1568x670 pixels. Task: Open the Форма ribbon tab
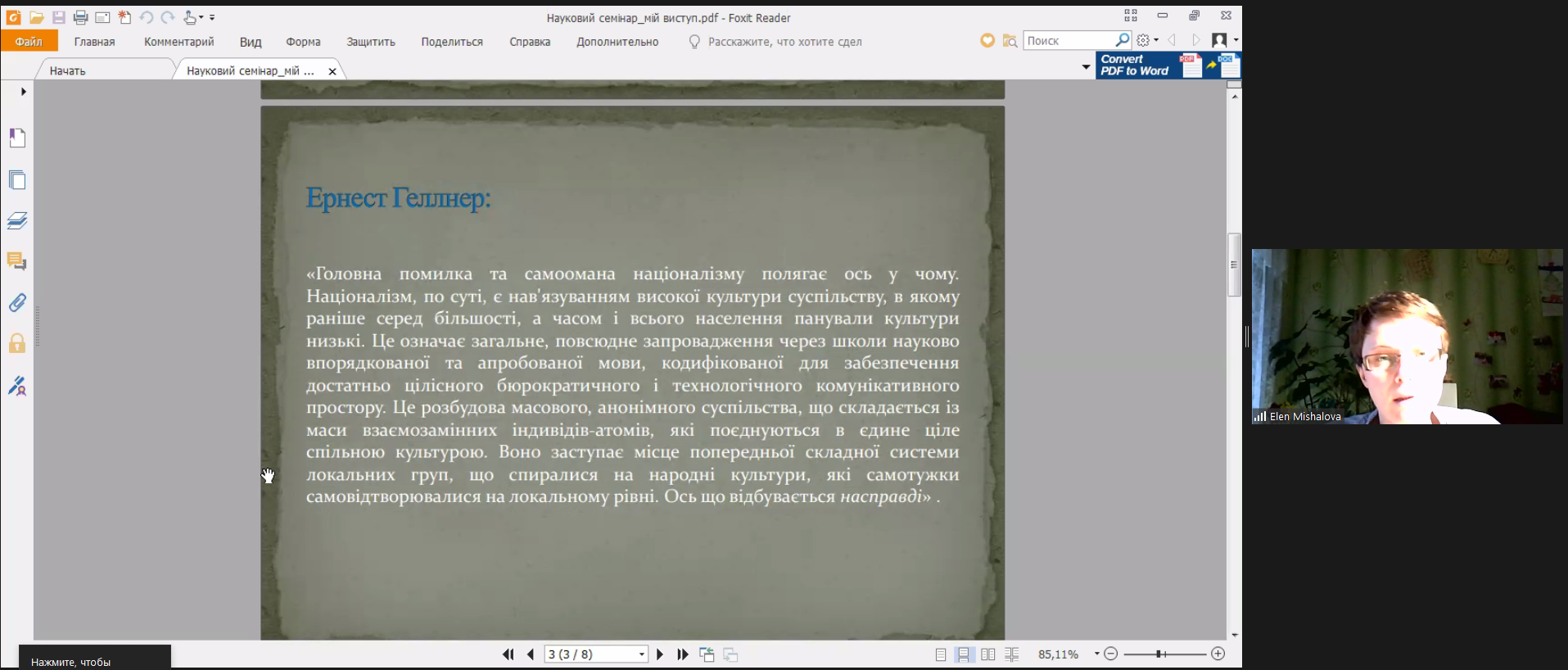[303, 42]
